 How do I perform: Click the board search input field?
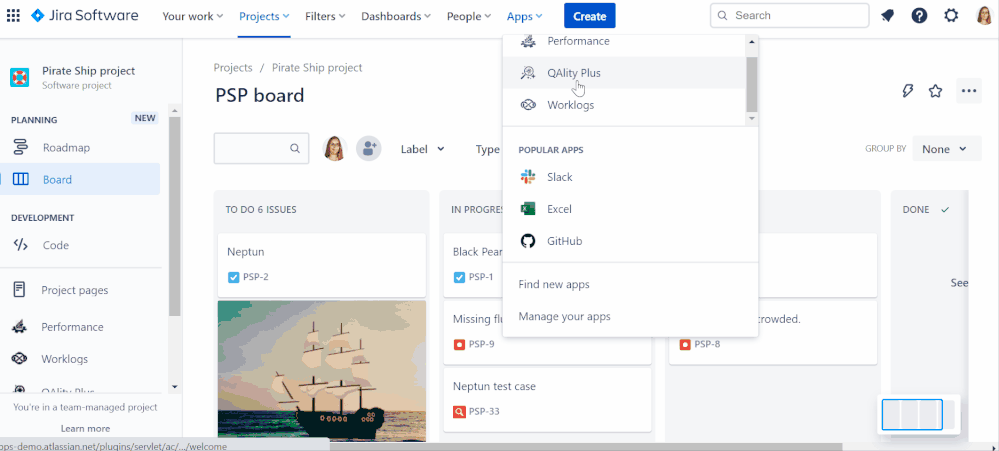tap(261, 148)
